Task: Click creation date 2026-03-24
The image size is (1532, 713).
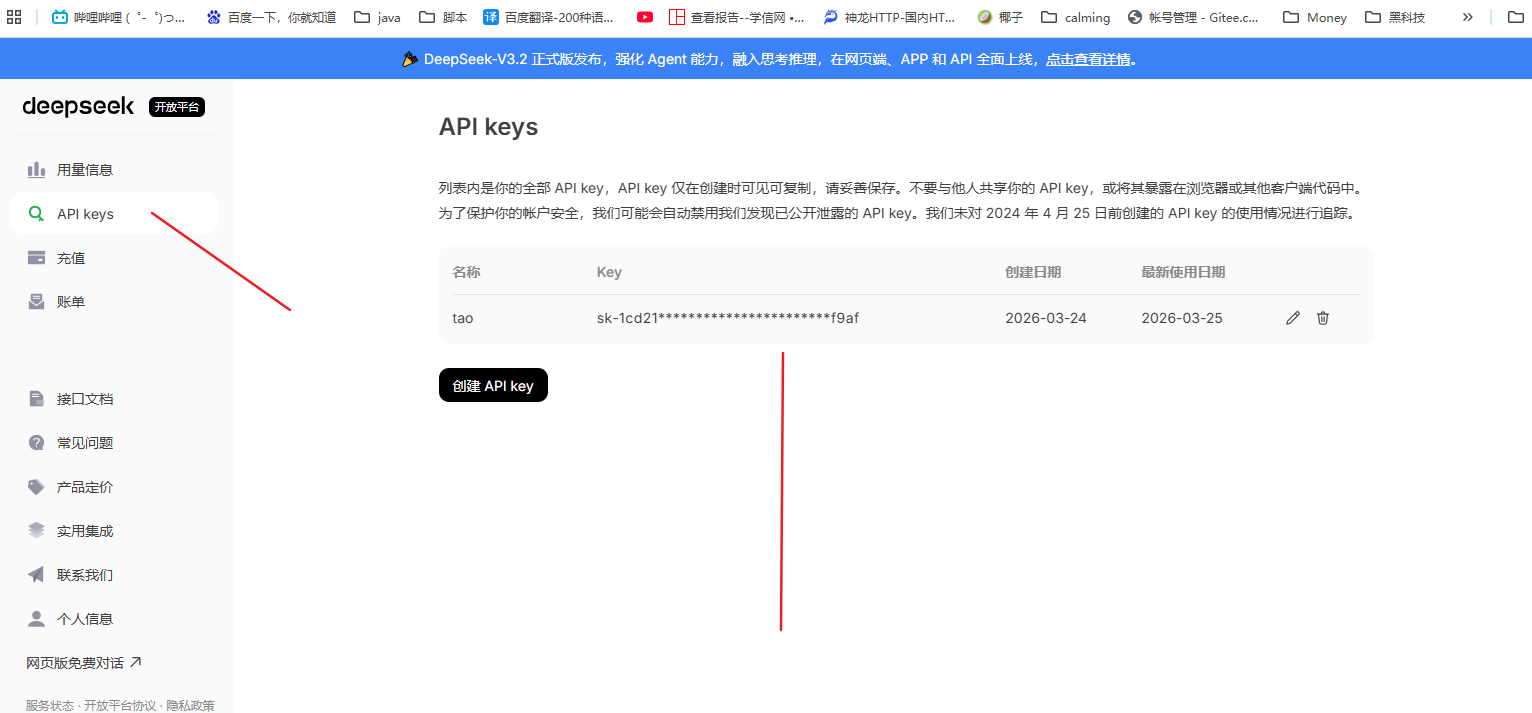Action: (x=1046, y=318)
